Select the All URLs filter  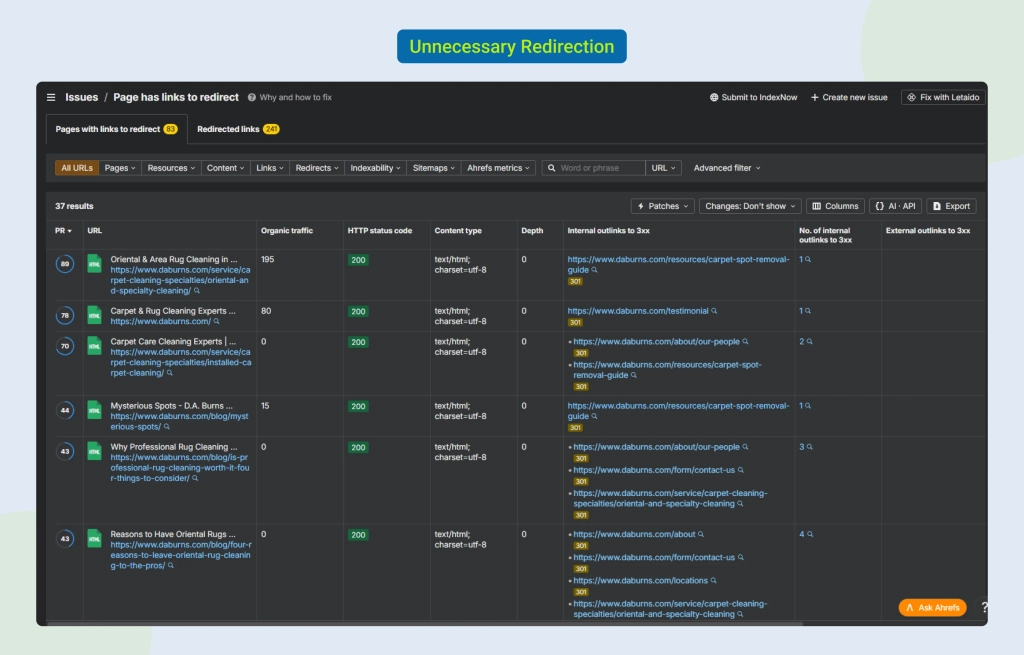coord(77,168)
